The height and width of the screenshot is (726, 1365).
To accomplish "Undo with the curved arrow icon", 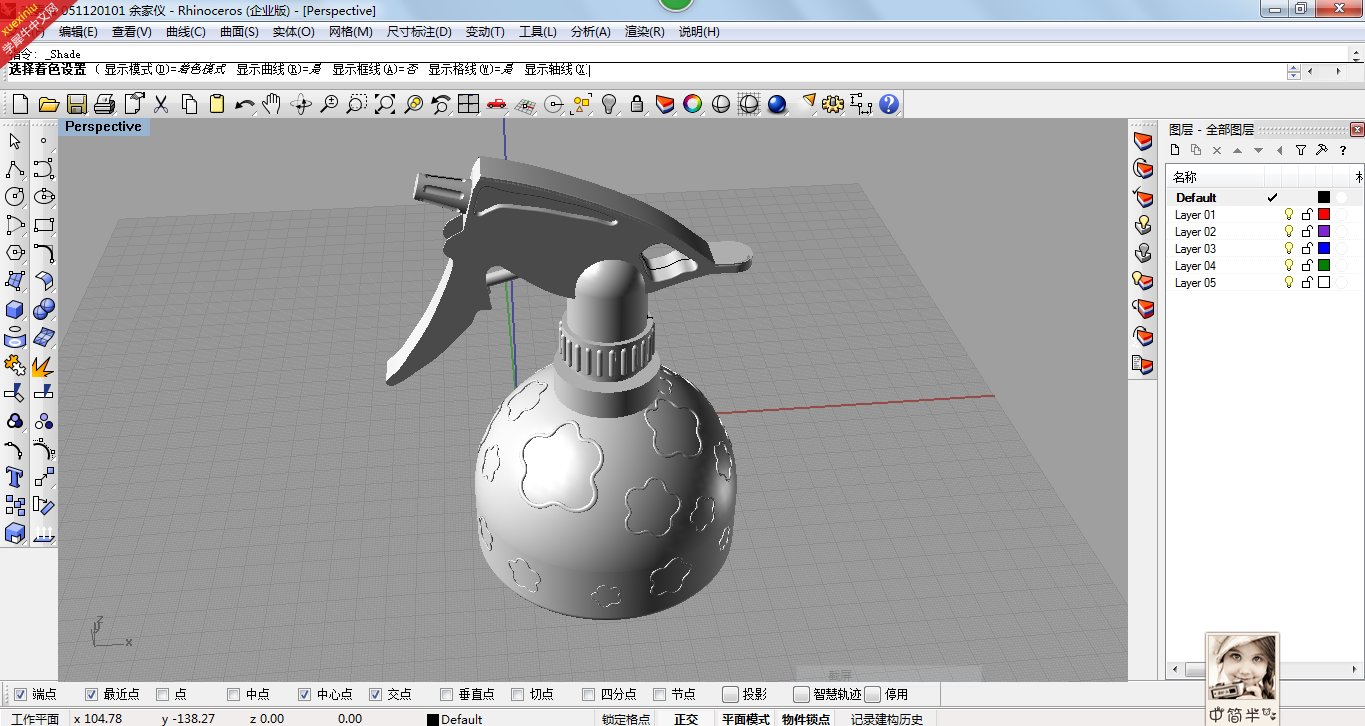I will (x=245, y=103).
